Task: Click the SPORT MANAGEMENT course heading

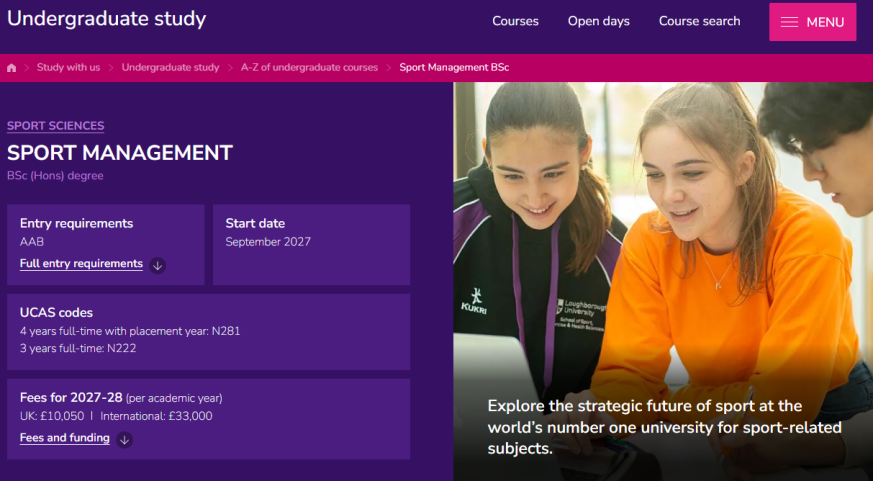Action: point(120,153)
